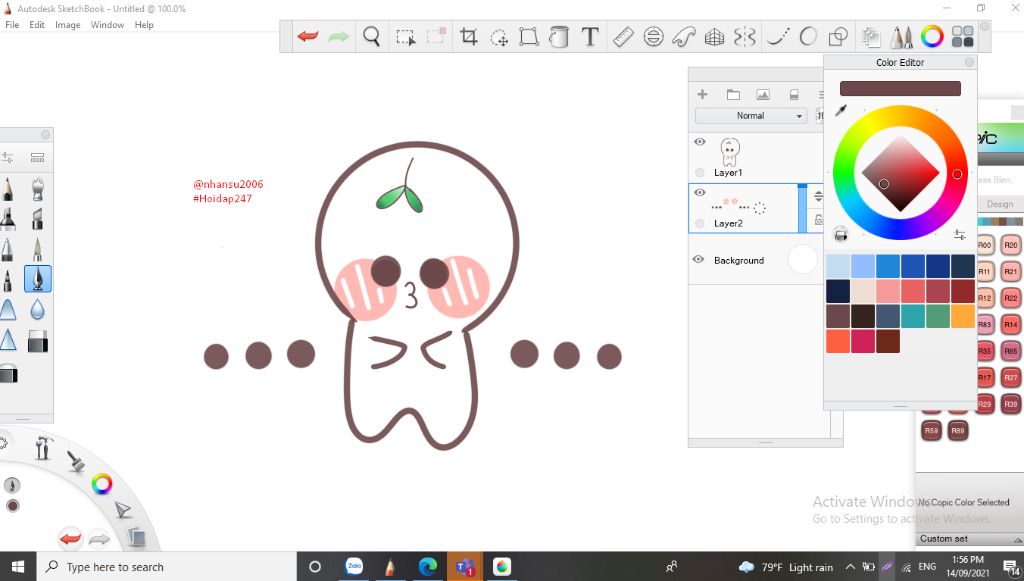Show hidden system tray icons

pos(850,567)
